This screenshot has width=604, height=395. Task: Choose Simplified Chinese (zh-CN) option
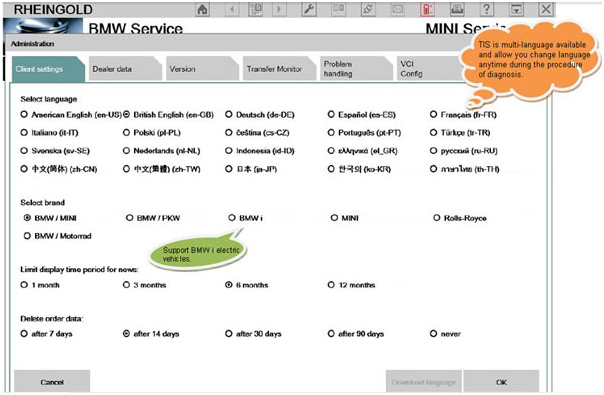pos(24,169)
